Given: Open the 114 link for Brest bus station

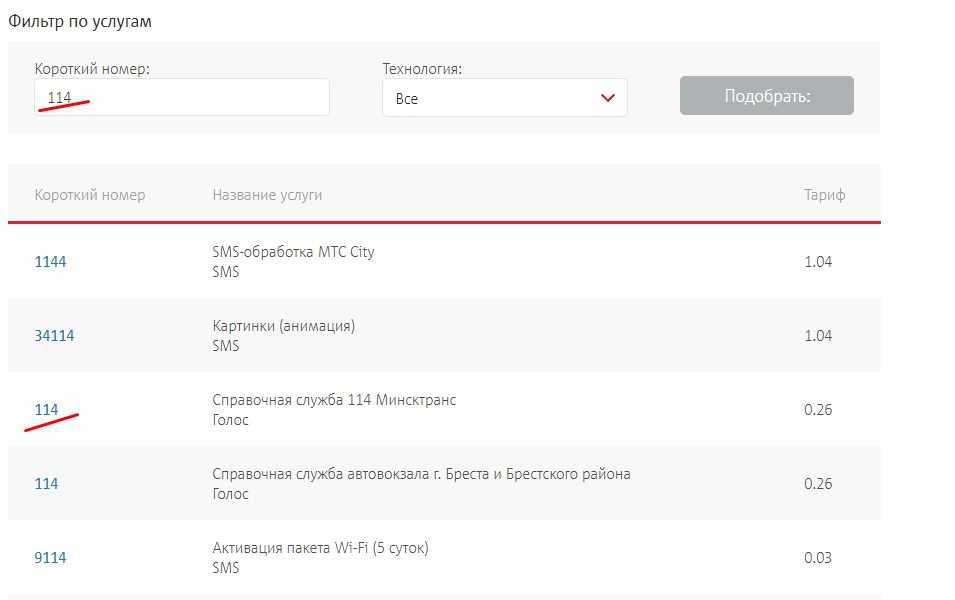Looking at the screenshot, I should click(46, 484).
